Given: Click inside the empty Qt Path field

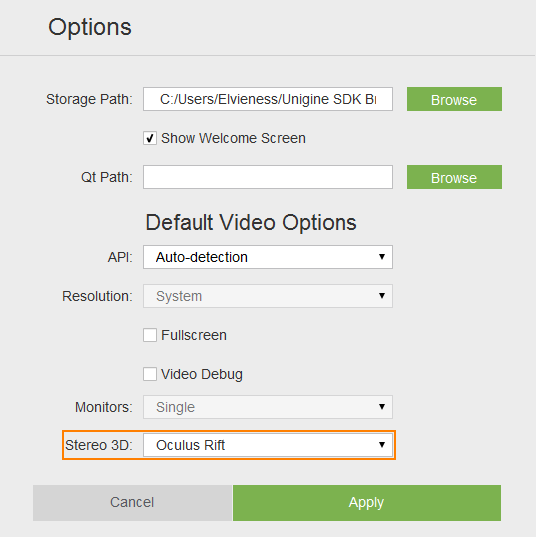Looking at the screenshot, I should pyautogui.click(x=268, y=177).
